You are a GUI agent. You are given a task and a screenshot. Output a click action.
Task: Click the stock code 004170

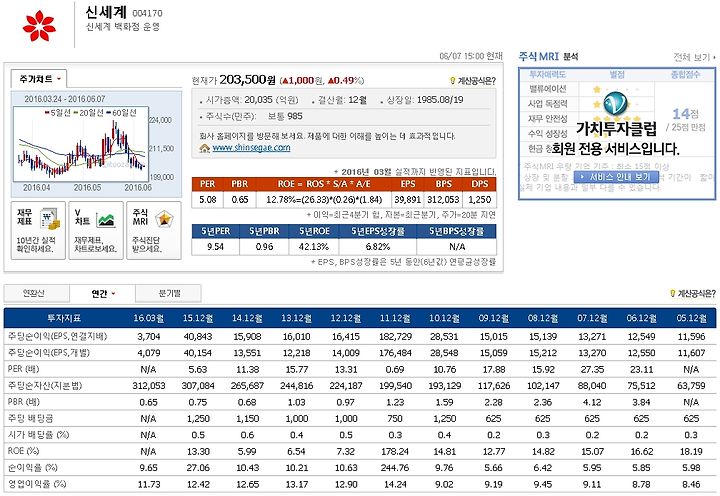pyautogui.click(x=147, y=13)
